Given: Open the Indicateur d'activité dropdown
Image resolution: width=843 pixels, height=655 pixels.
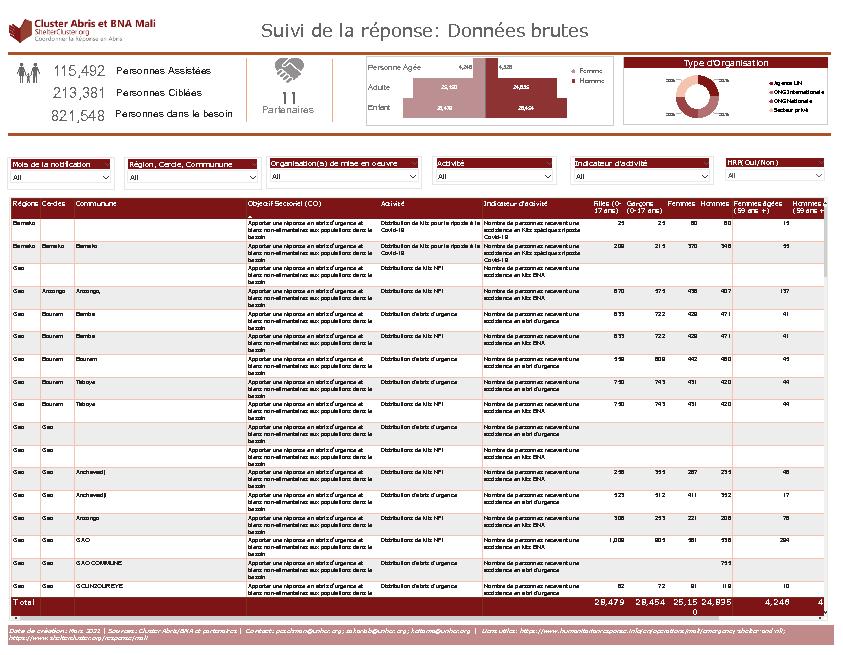Looking at the screenshot, I should click(x=641, y=177).
